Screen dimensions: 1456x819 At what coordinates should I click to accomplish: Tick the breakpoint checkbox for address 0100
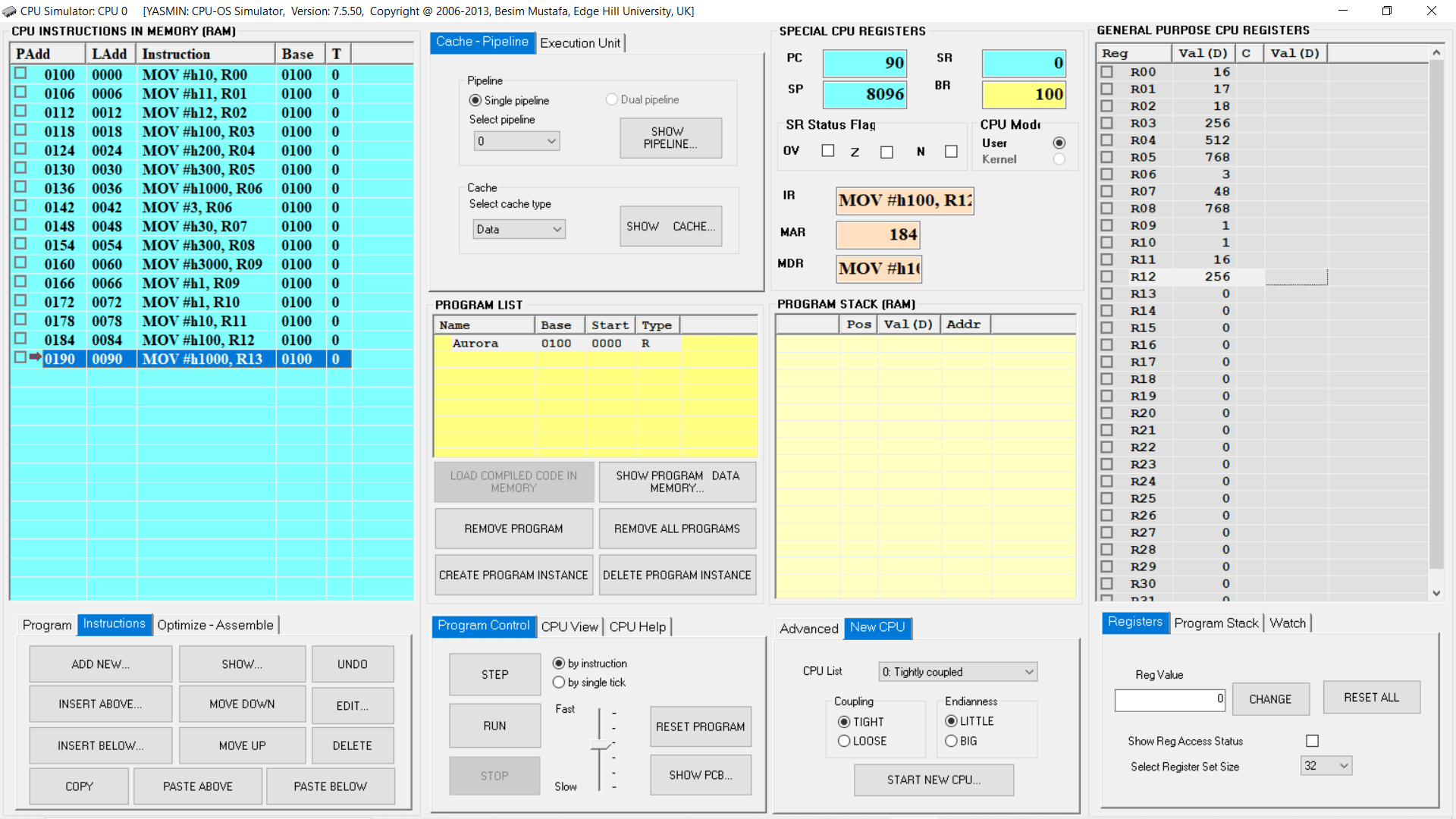(x=21, y=74)
